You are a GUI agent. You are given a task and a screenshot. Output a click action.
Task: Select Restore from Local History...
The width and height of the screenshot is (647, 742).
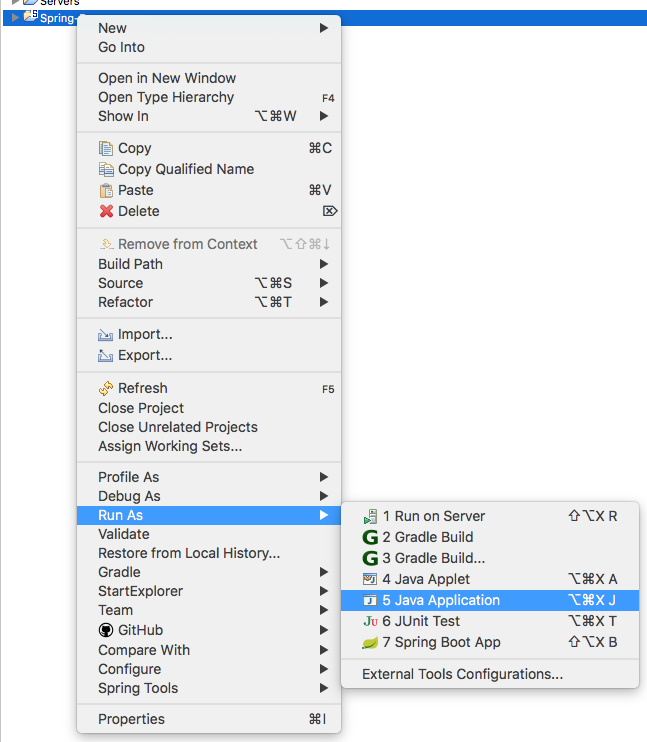pyautogui.click(x=209, y=553)
